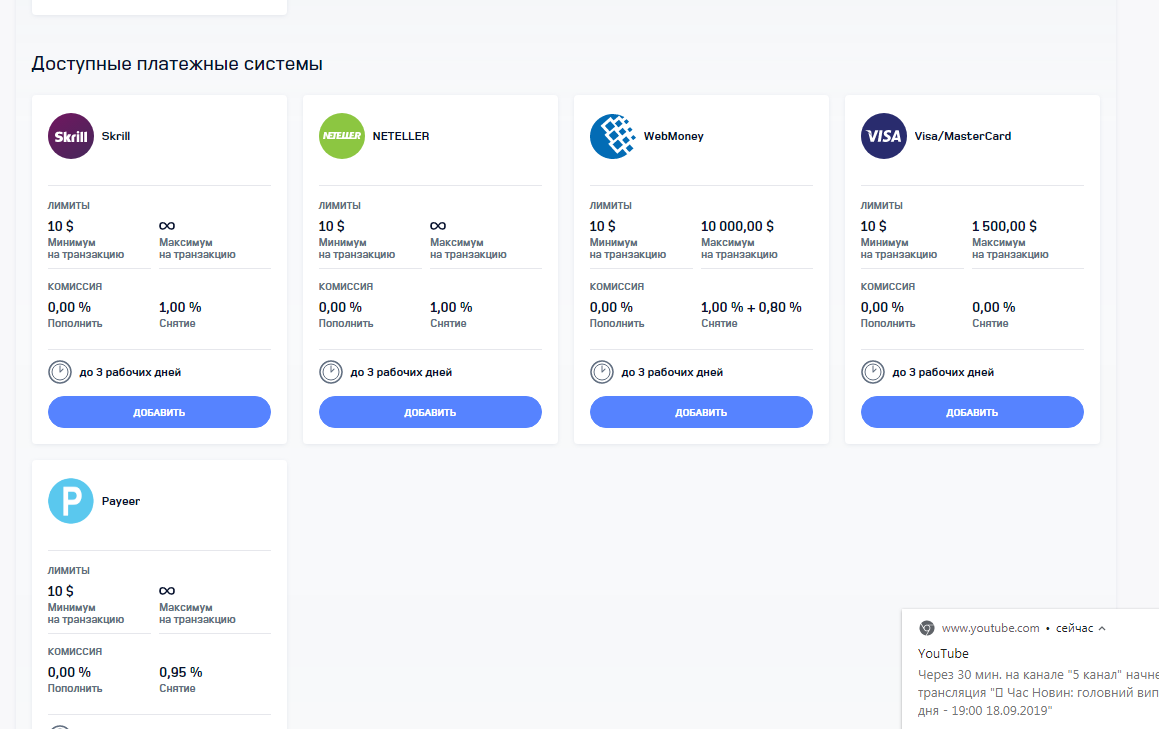Click the Visa/MasterCard card name label
The width and height of the screenshot is (1159, 729).
click(x=962, y=136)
